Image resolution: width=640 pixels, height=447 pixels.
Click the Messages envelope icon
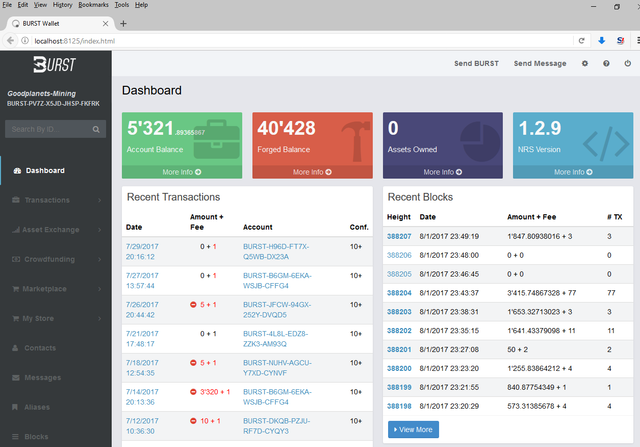[x=16, y=378]
